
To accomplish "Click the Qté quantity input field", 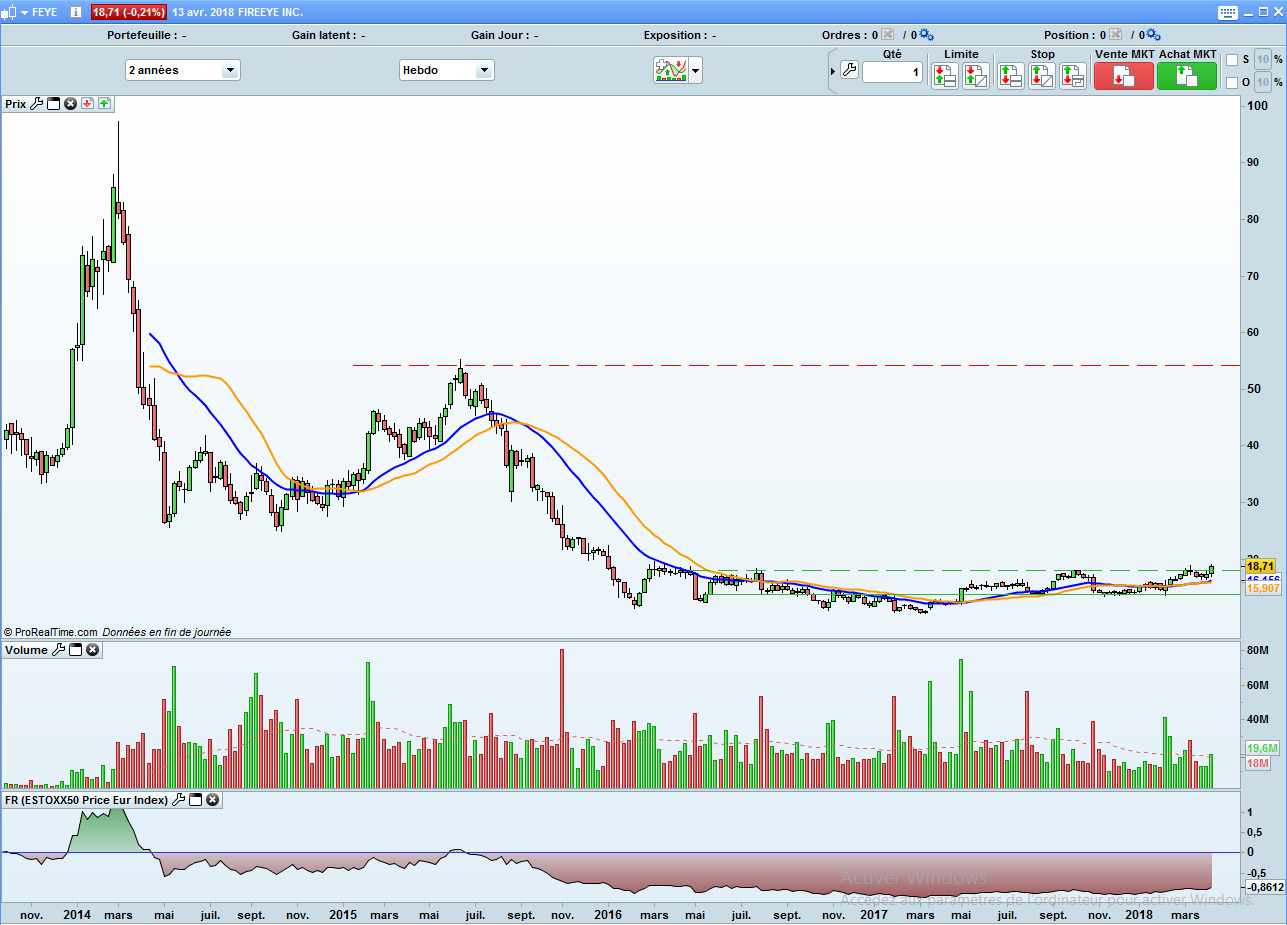I will (x=892, y=72).
